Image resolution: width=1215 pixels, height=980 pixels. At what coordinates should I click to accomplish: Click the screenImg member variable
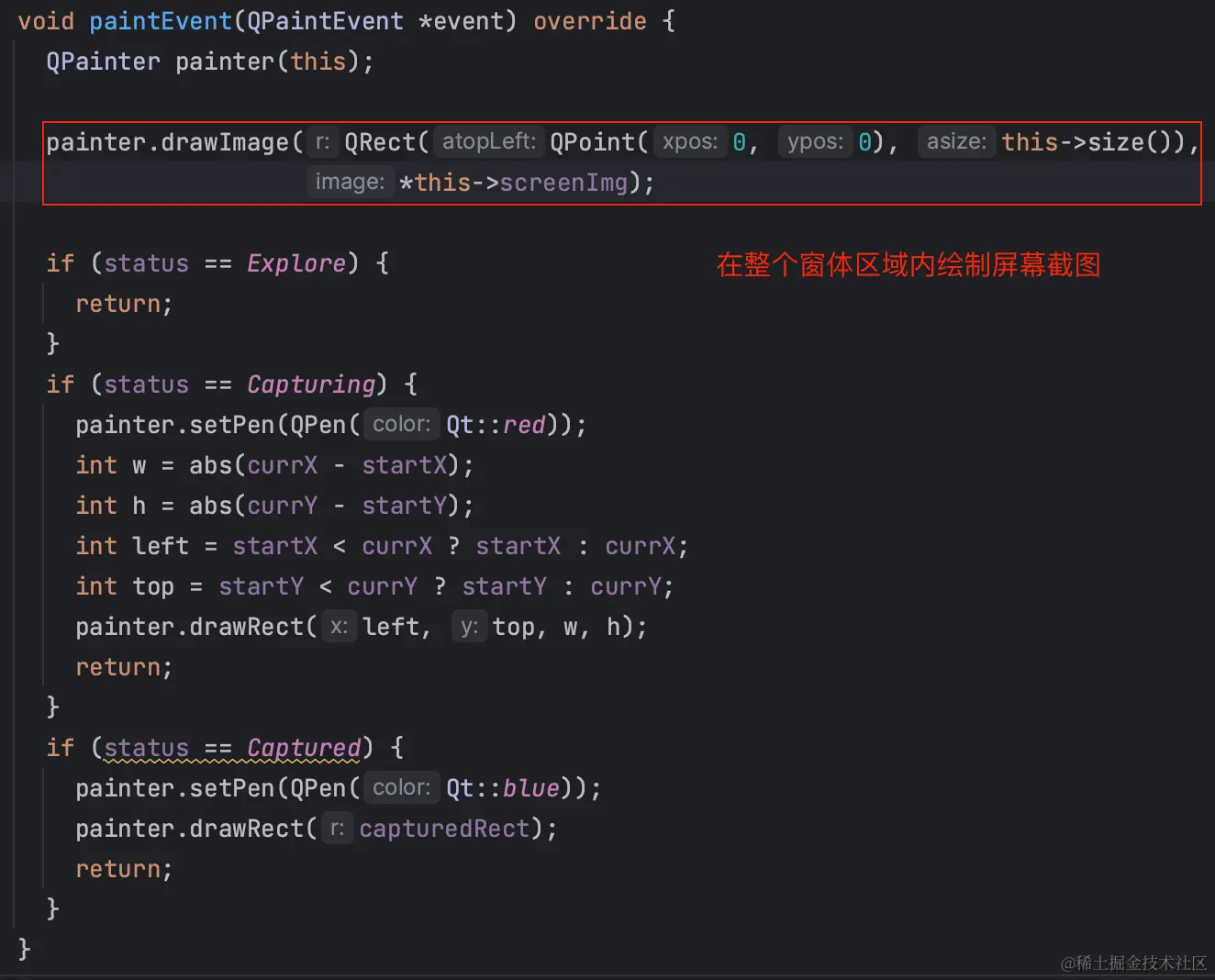pos(563,183)
